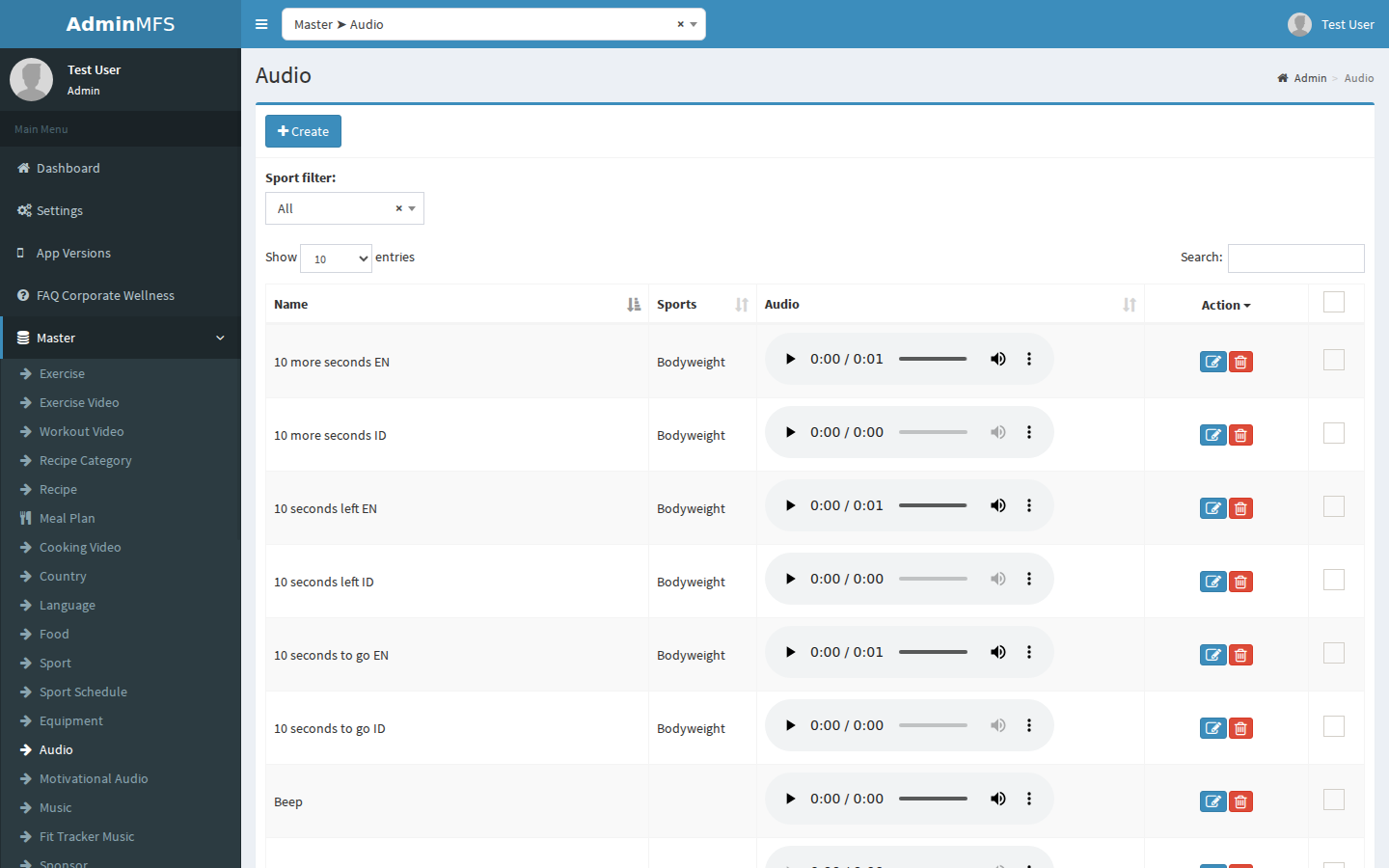Viewport: 1389px width, 868px height.
Task: Play the Beep audio
Action: (790, 799)
